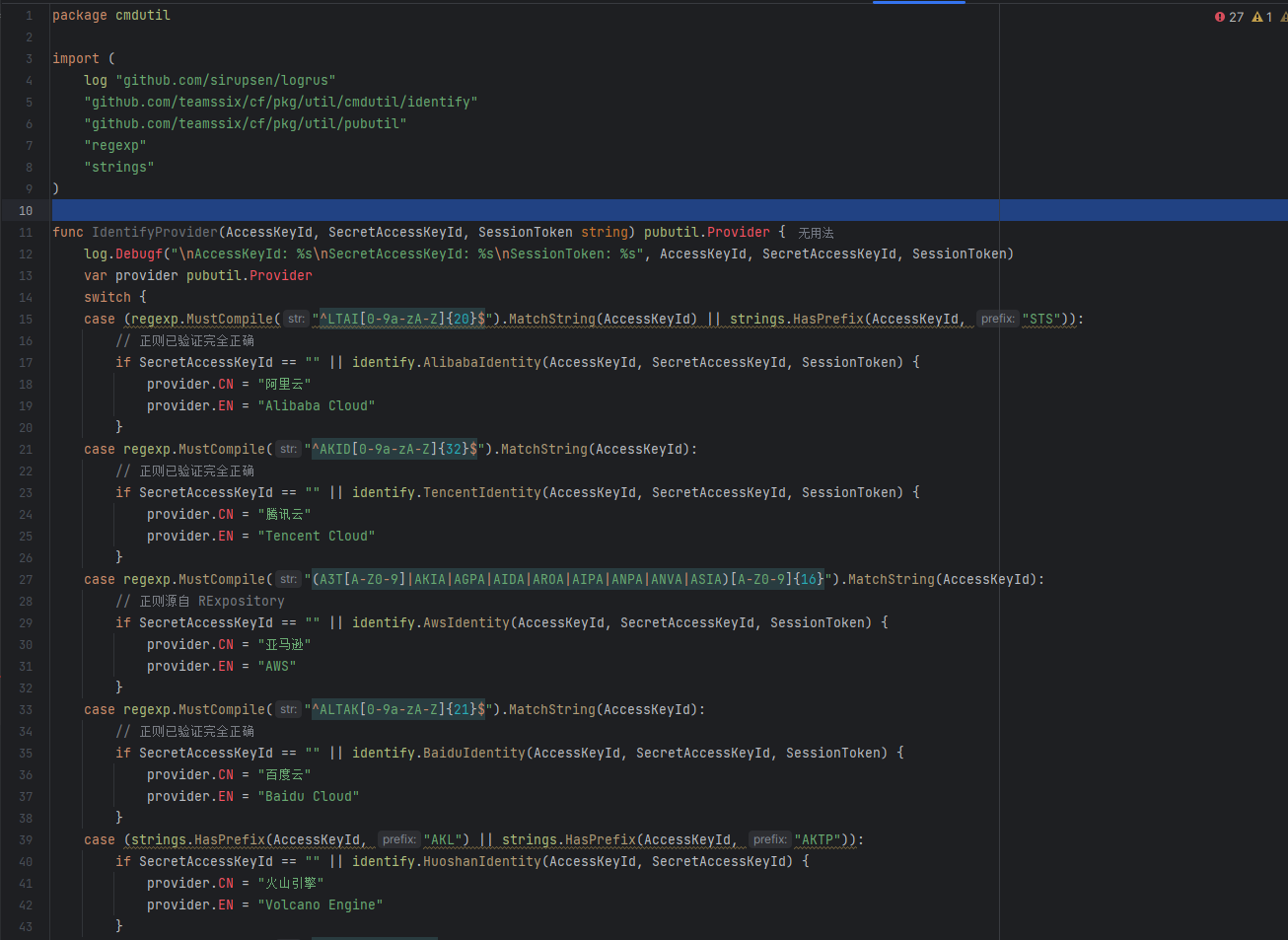1288x940 pixels.
Task: Click the "github.com/sirupsen/logrus" import string
Action: 226,80
